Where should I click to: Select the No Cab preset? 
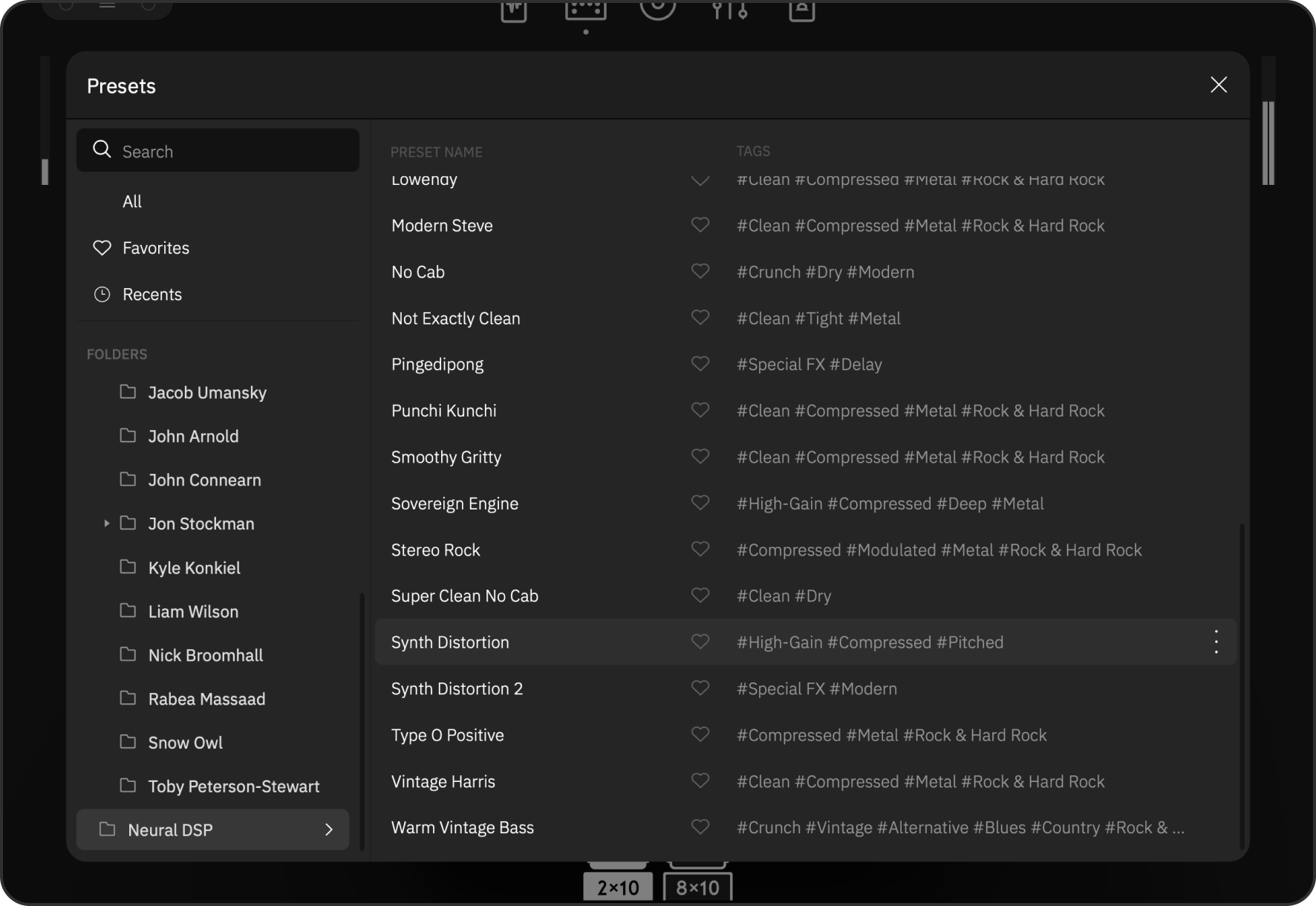click(x=418, y=272)
